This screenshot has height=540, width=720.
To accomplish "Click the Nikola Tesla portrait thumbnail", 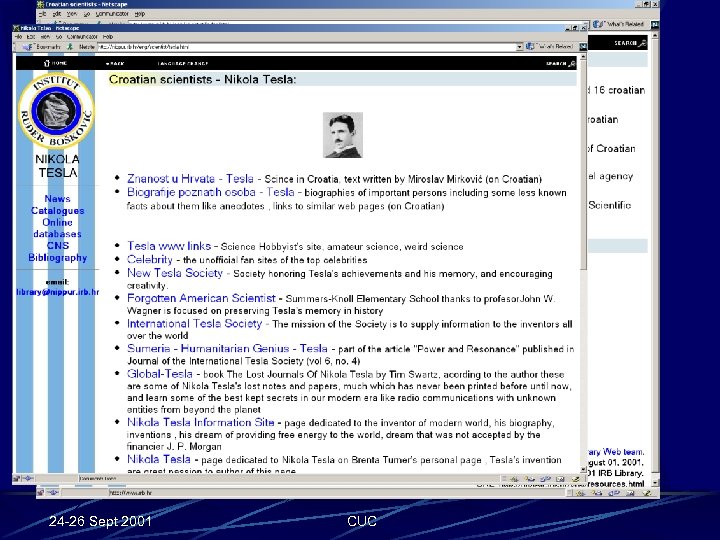I will point(343,135).
